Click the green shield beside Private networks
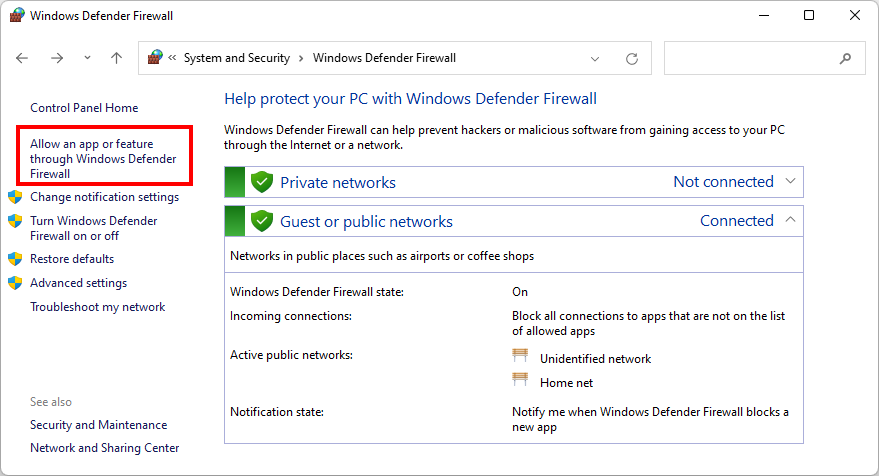Viewport: 879px width, 476px height. (262, 182)
